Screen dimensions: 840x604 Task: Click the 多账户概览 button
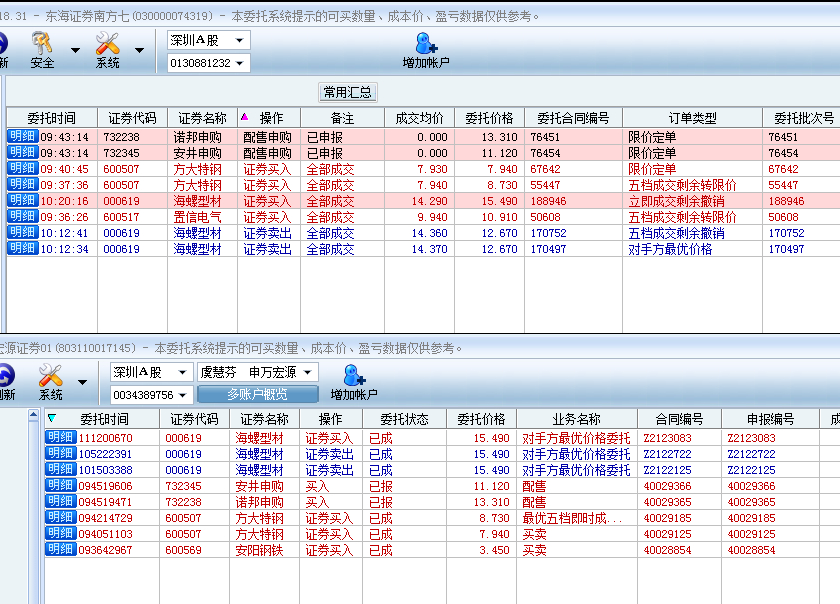tap(258, 394)
